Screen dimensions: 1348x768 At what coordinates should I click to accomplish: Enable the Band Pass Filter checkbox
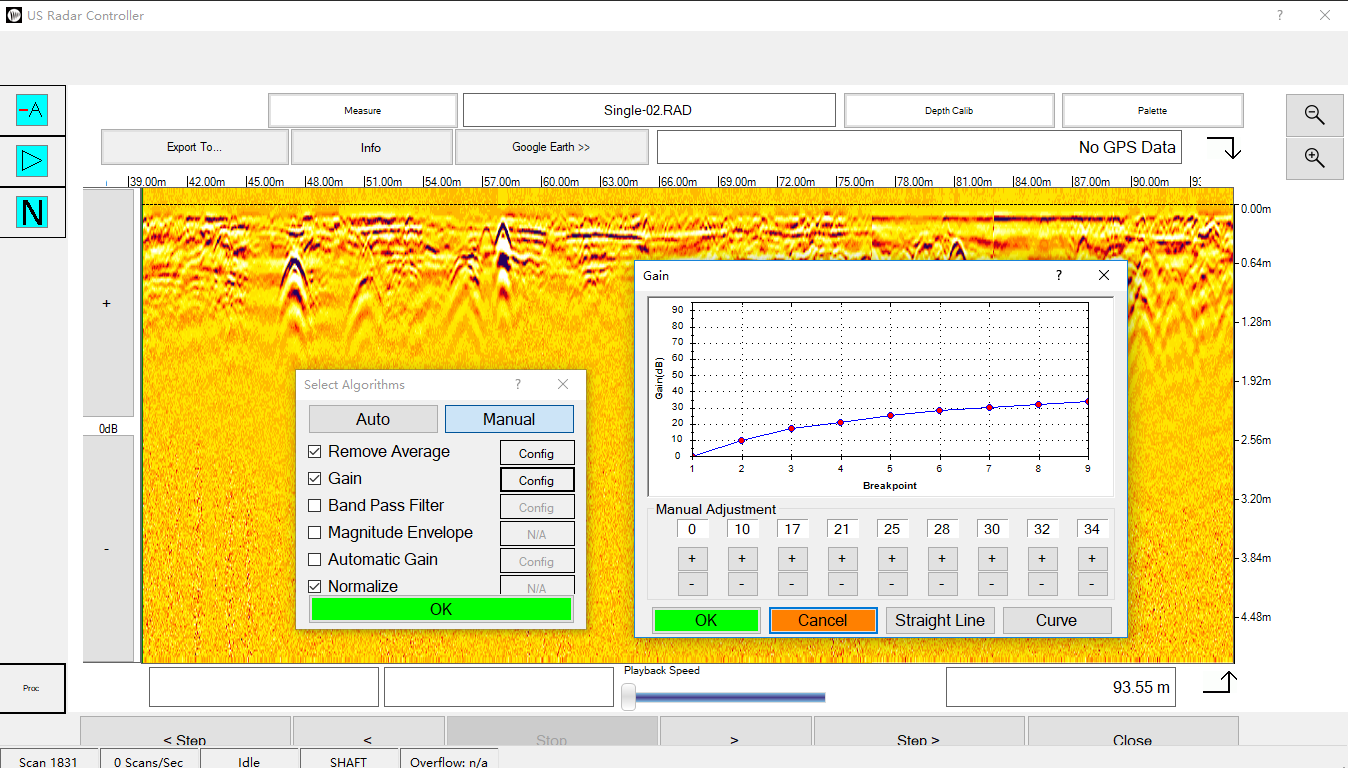(x=315, y=506)
